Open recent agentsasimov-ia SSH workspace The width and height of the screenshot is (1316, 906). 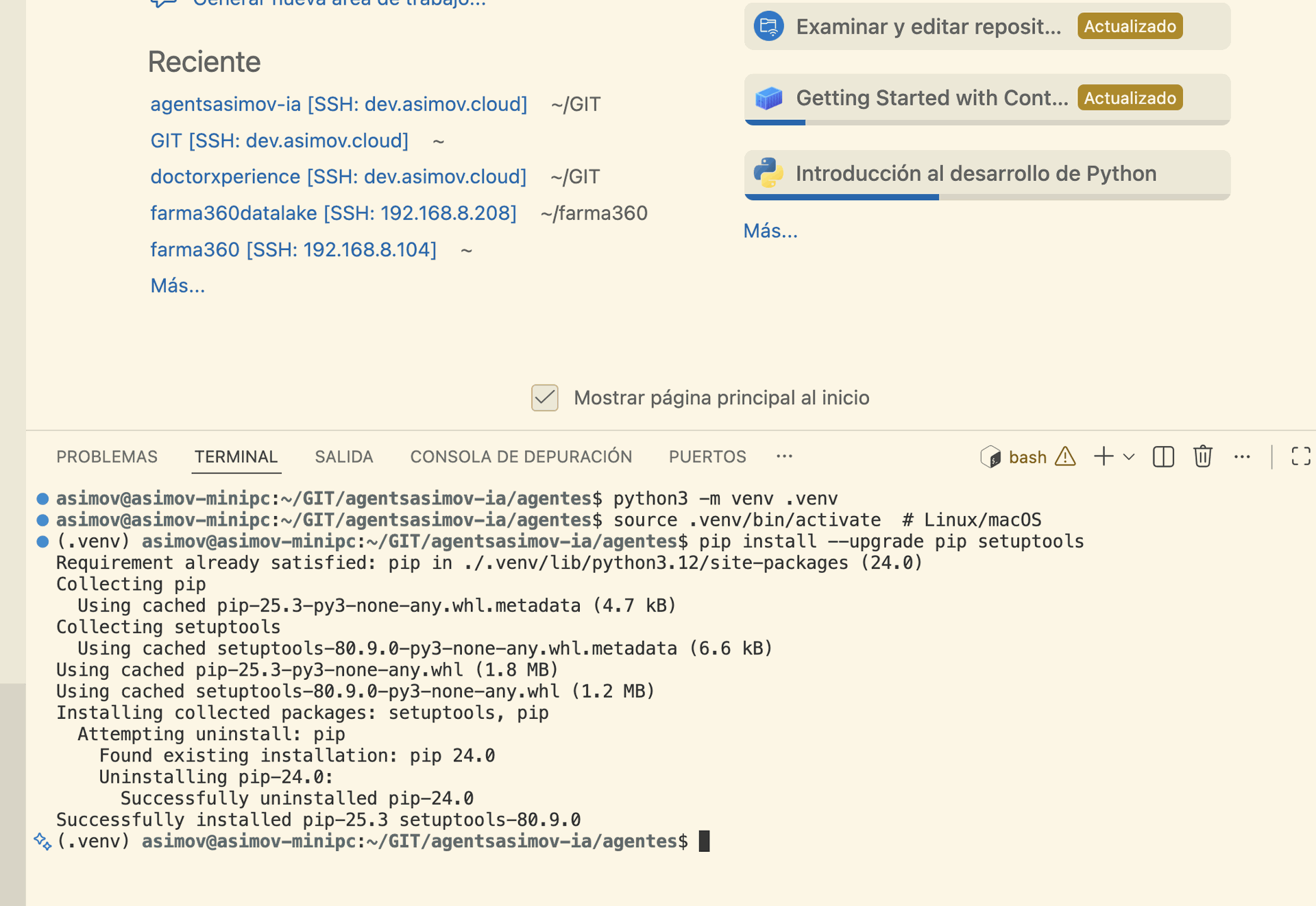click(x=339, y=104)
